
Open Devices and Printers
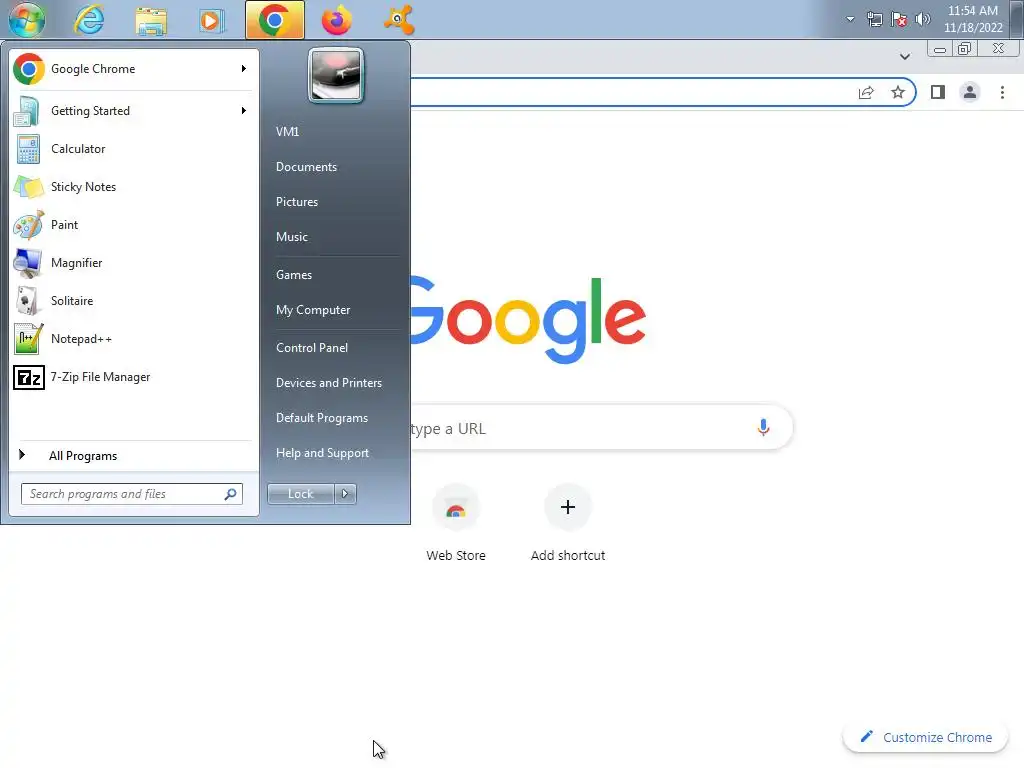[328, 383]
